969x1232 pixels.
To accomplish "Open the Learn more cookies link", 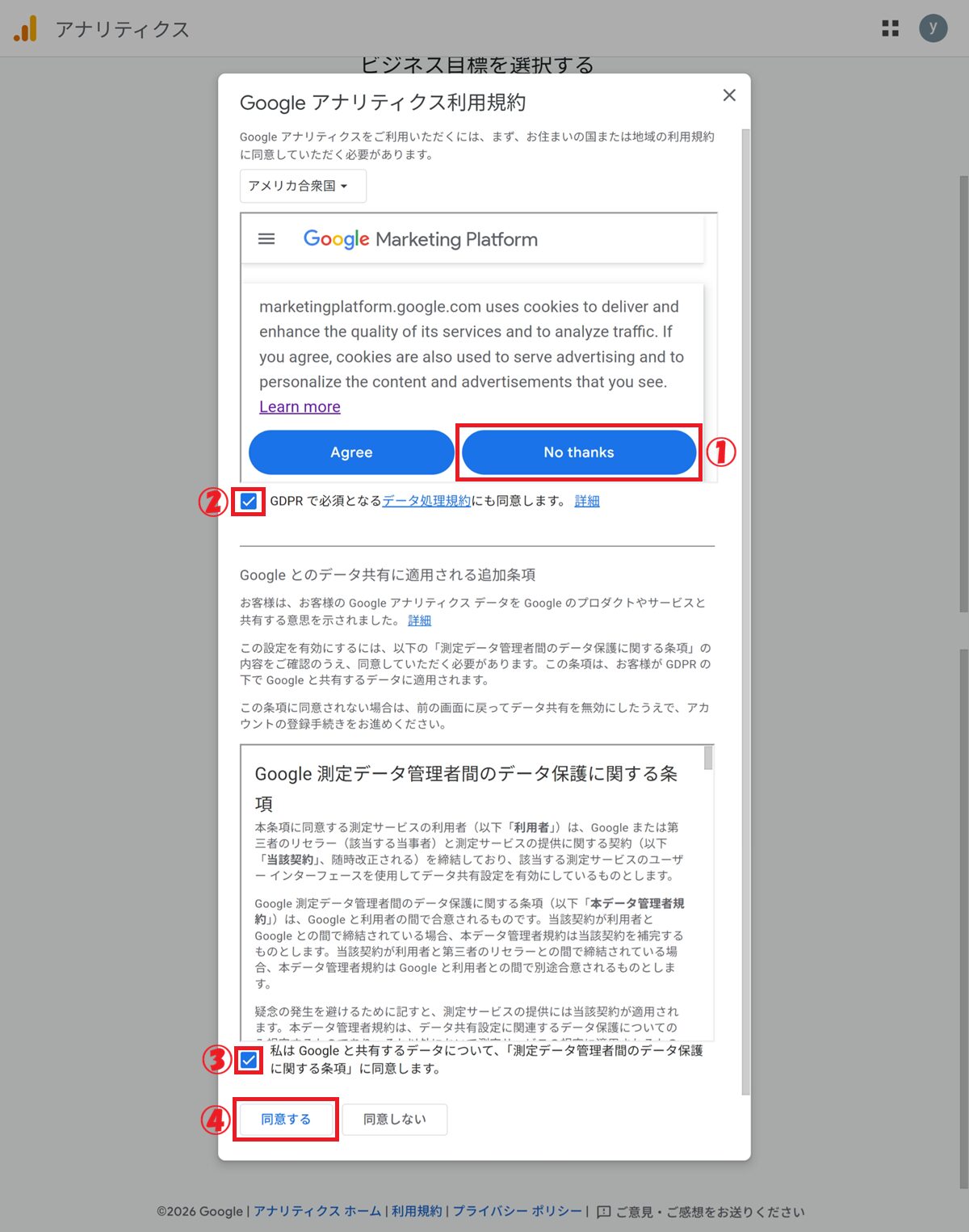I will point(300,407).
